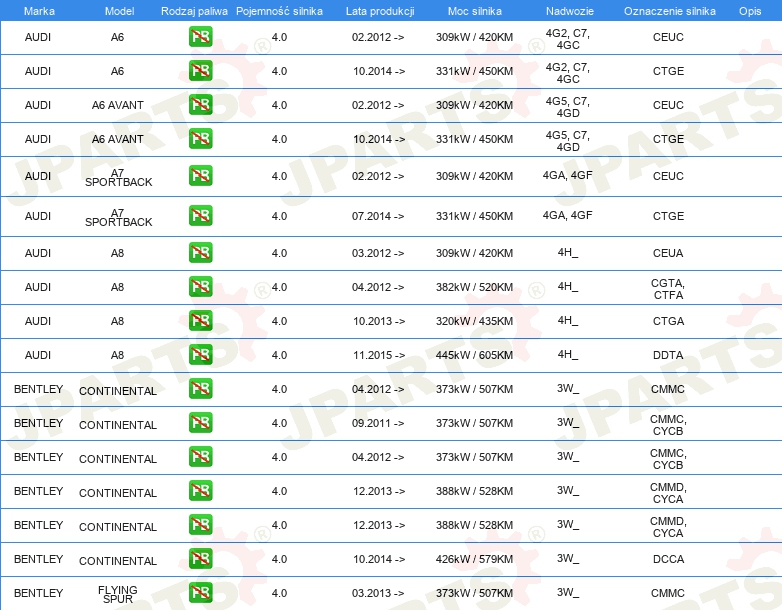Select the date cell 11.2015 ->

[379, 355]
